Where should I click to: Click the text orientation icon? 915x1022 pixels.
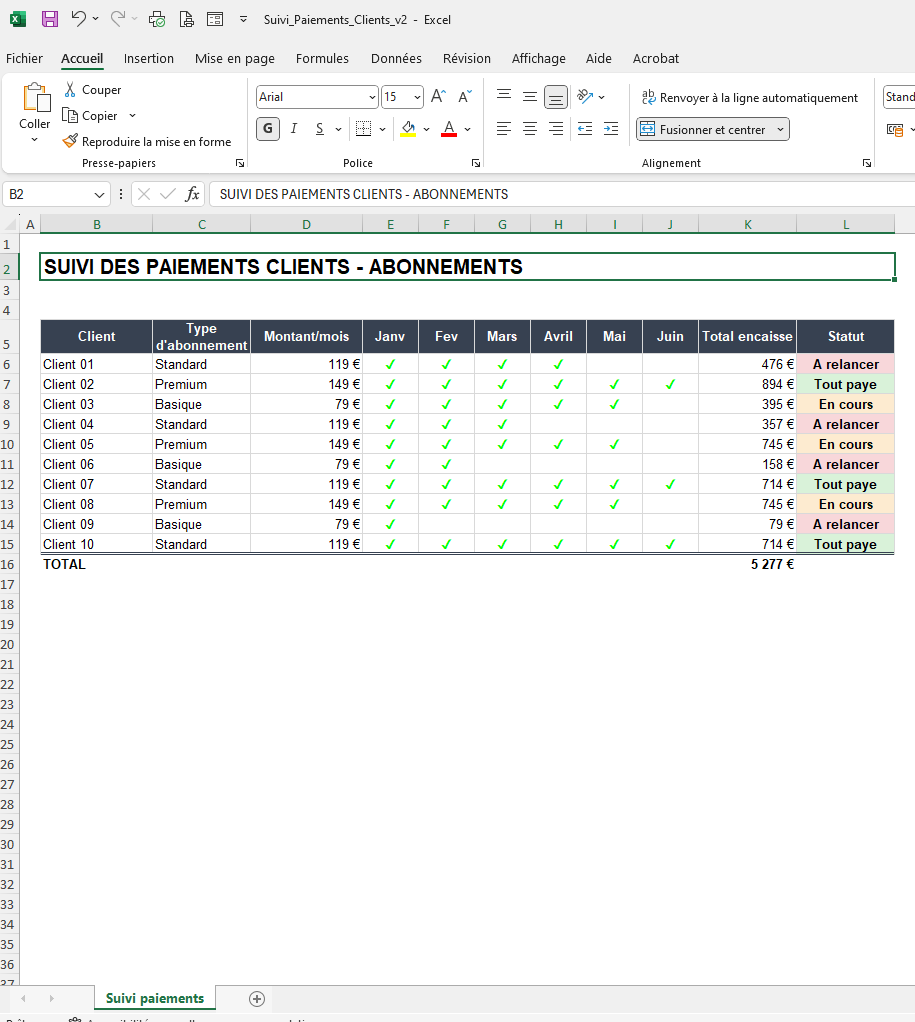tap(585, 96)
